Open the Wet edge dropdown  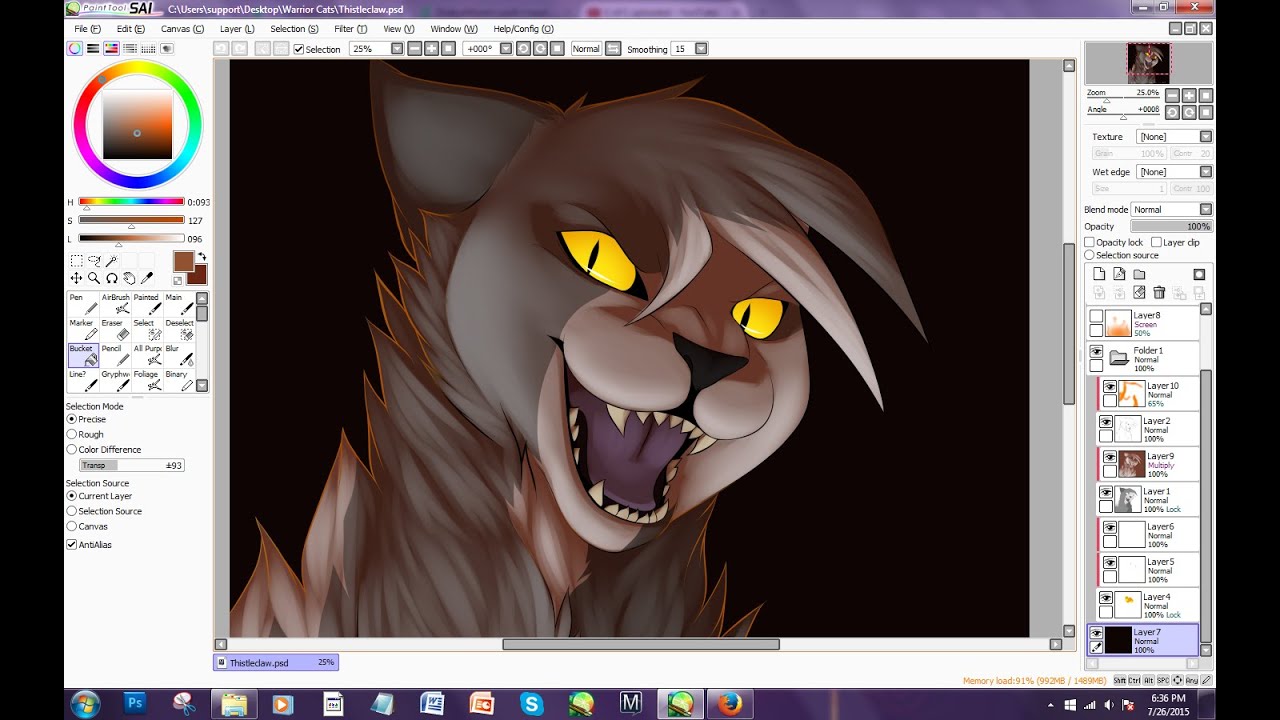coord(1205,172)
